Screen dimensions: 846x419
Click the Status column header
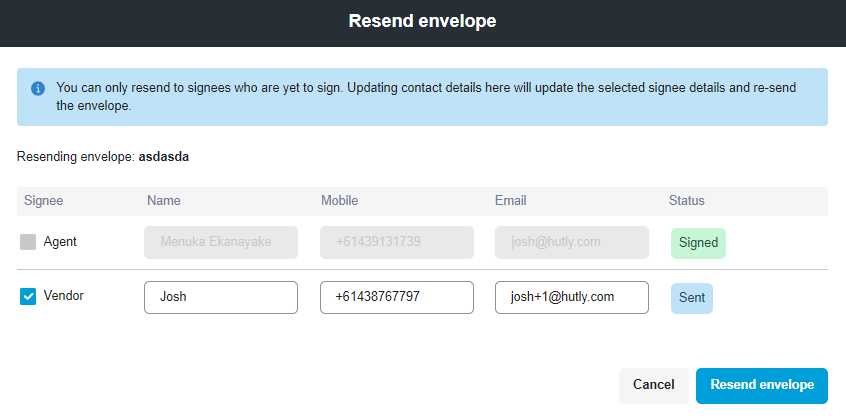pyautogui.click(x=687, y=201)
